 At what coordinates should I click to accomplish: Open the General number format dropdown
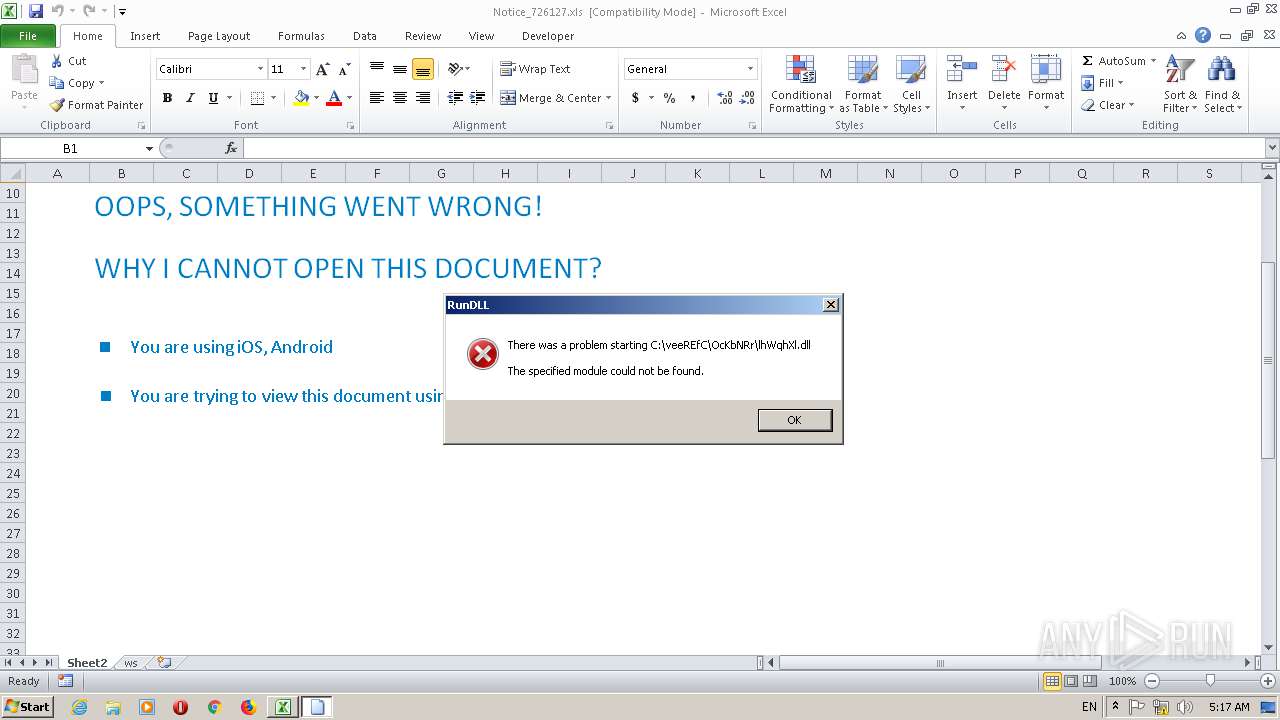[x=750, y=69]
